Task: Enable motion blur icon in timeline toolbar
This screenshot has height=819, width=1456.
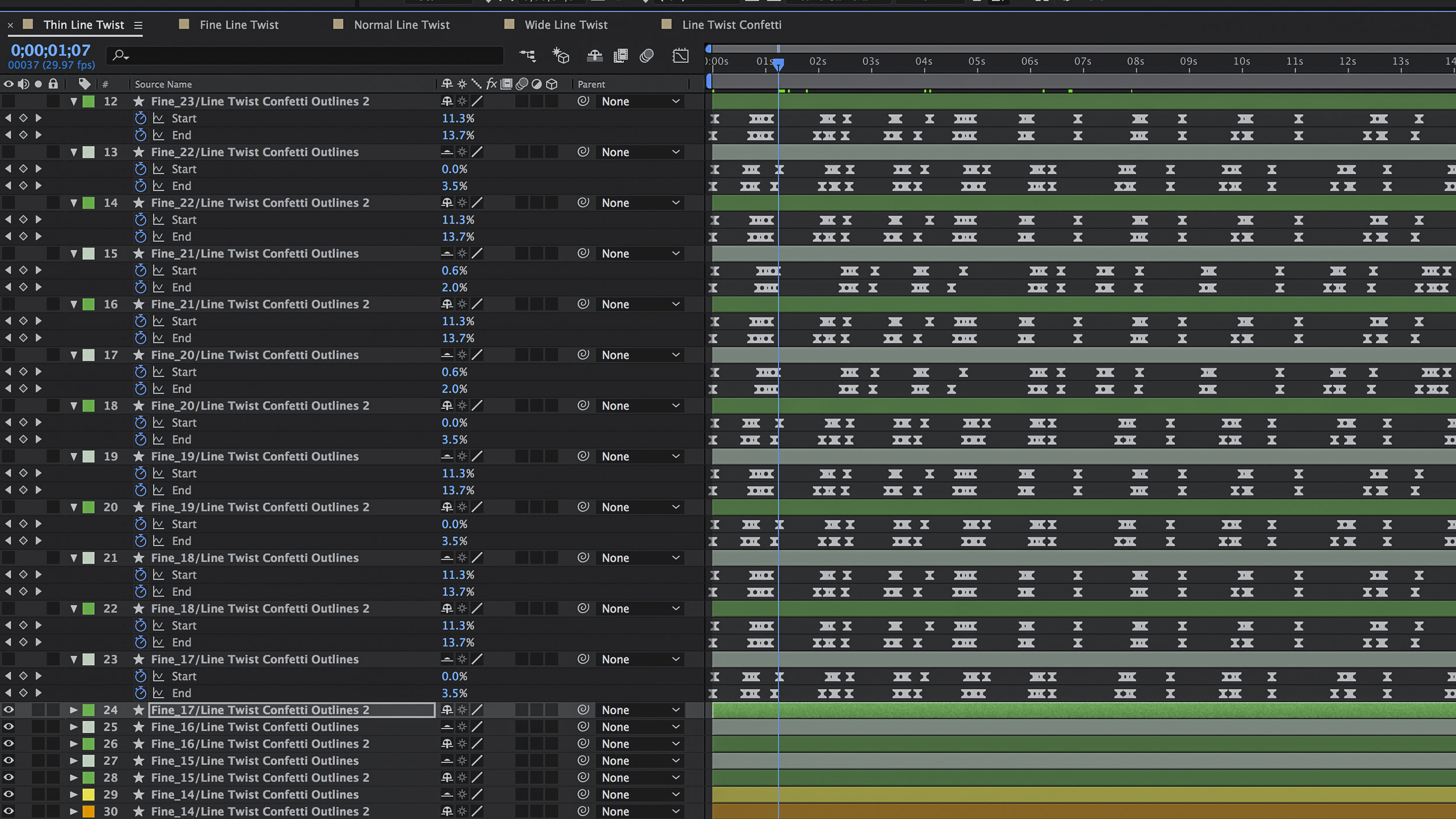Action: tap(646, 56)
